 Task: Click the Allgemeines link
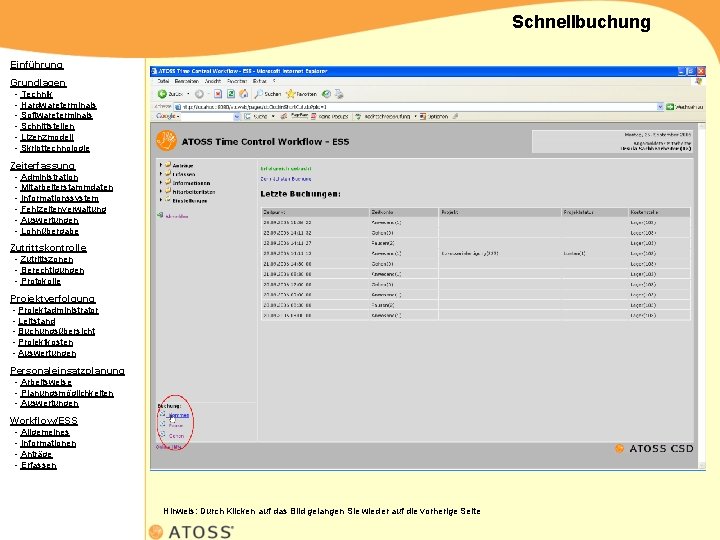[45, 433]
